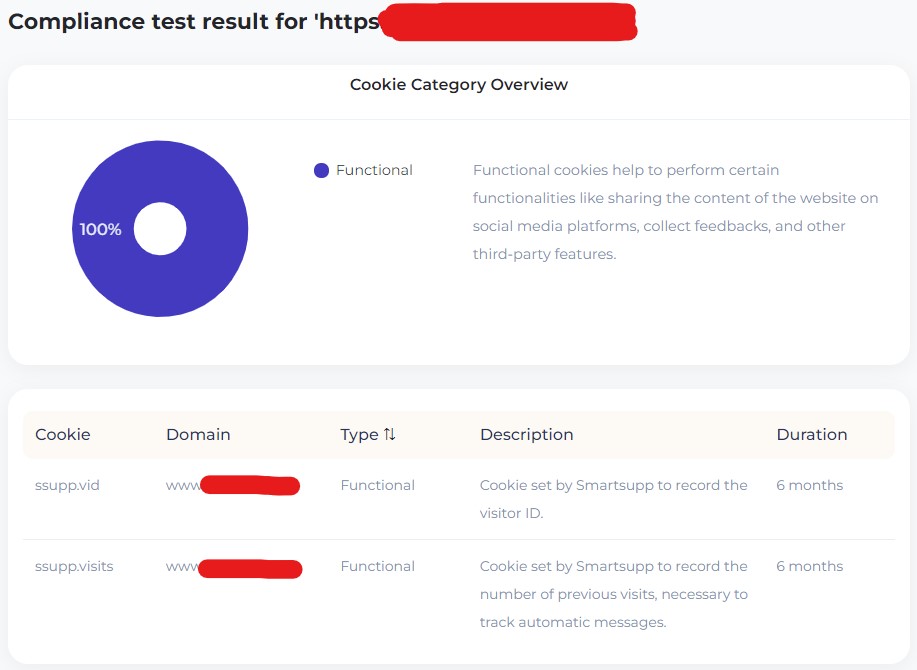Click the Cookie column header

point(63,435)
